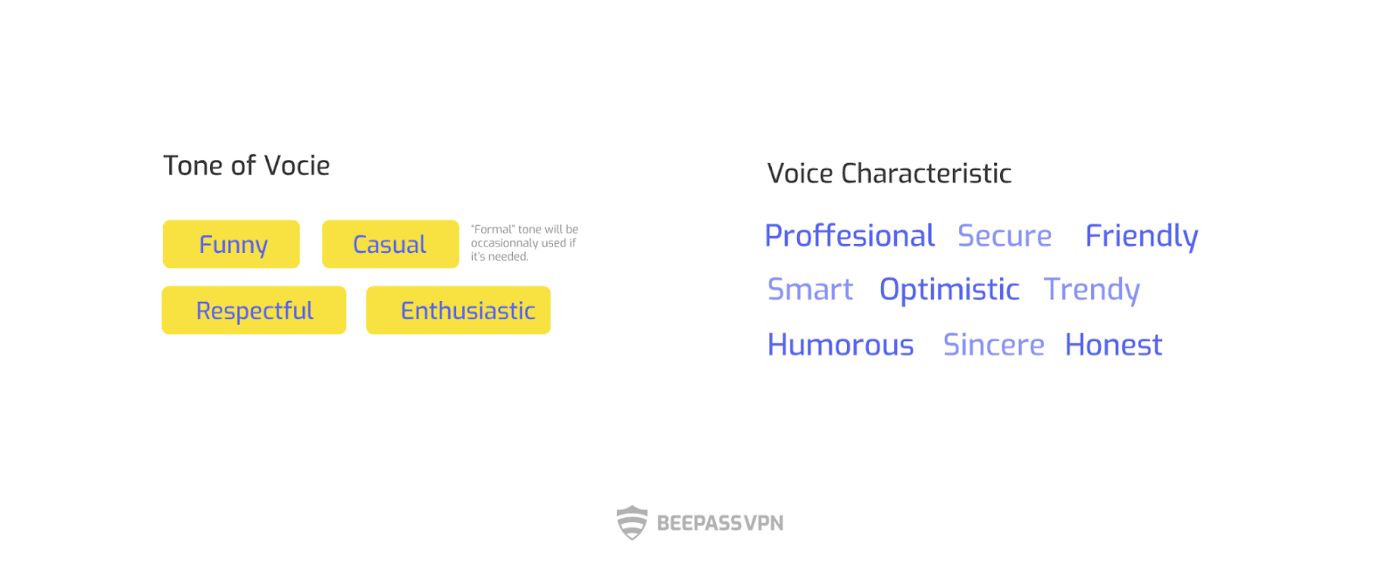Click the Voice Characteristic heading
1400x579 pixels.
coord(890,173)
